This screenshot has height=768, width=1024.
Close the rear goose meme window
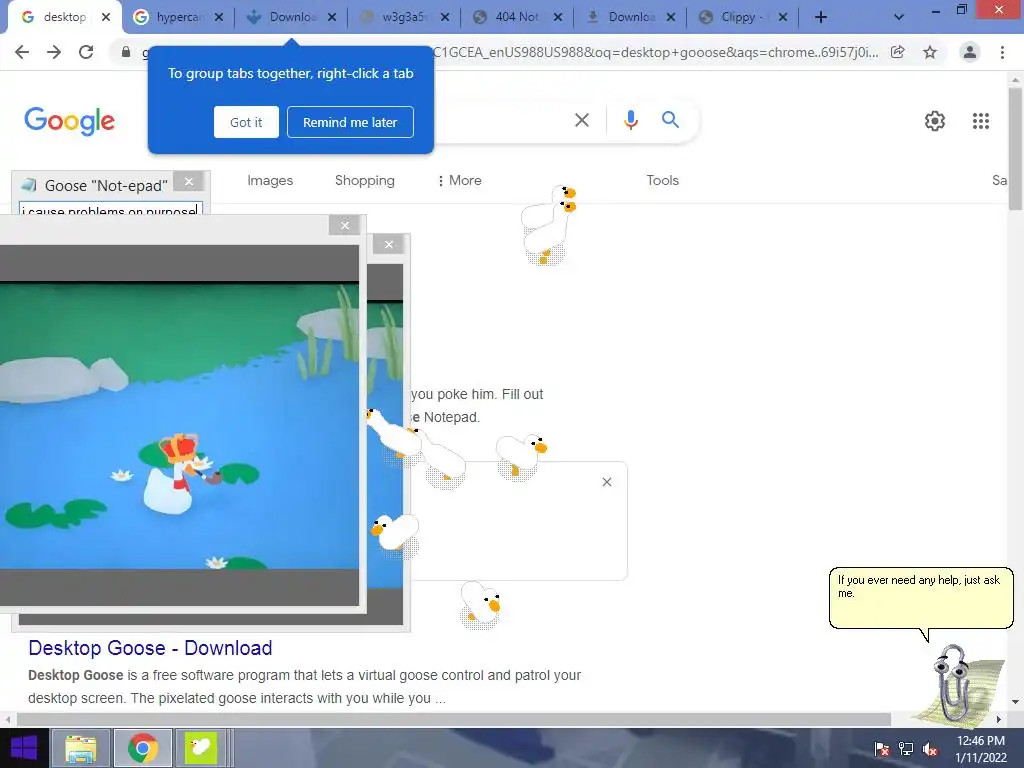click(389, 244)
